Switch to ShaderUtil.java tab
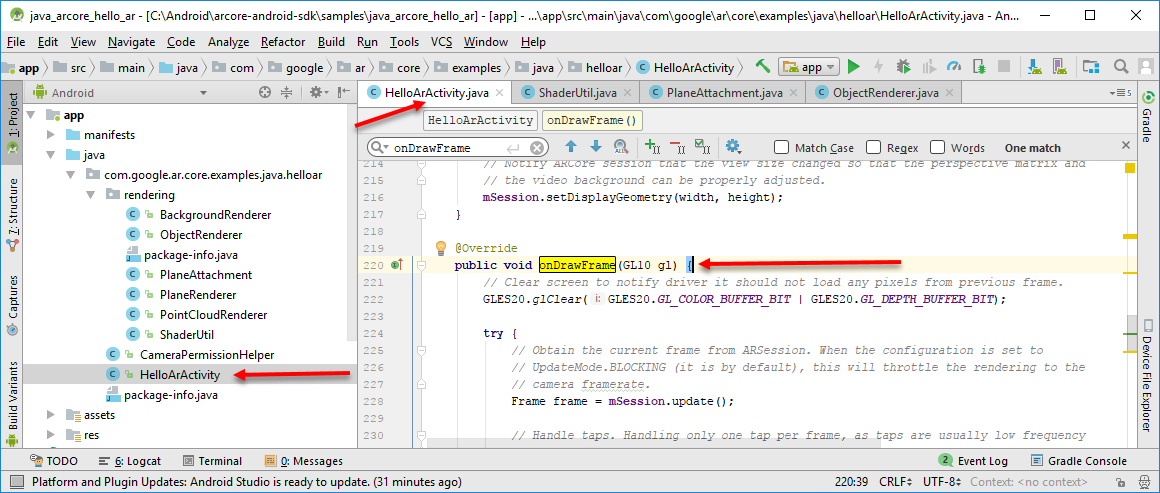Image resolution: width=1160 pixels, height=493 pixels. (577, 93)
